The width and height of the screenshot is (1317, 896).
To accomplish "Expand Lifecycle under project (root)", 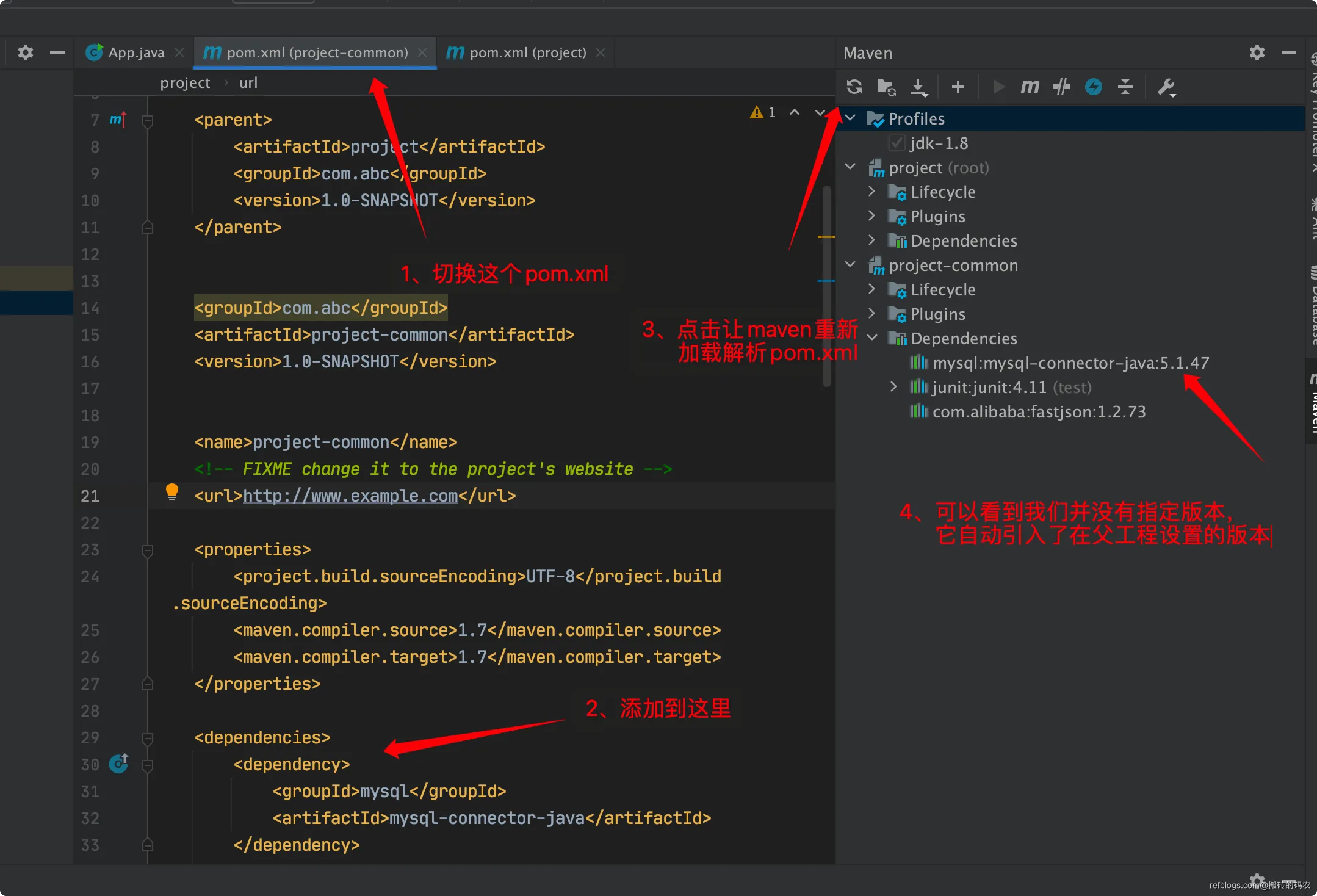I will (x=871, y=192).
